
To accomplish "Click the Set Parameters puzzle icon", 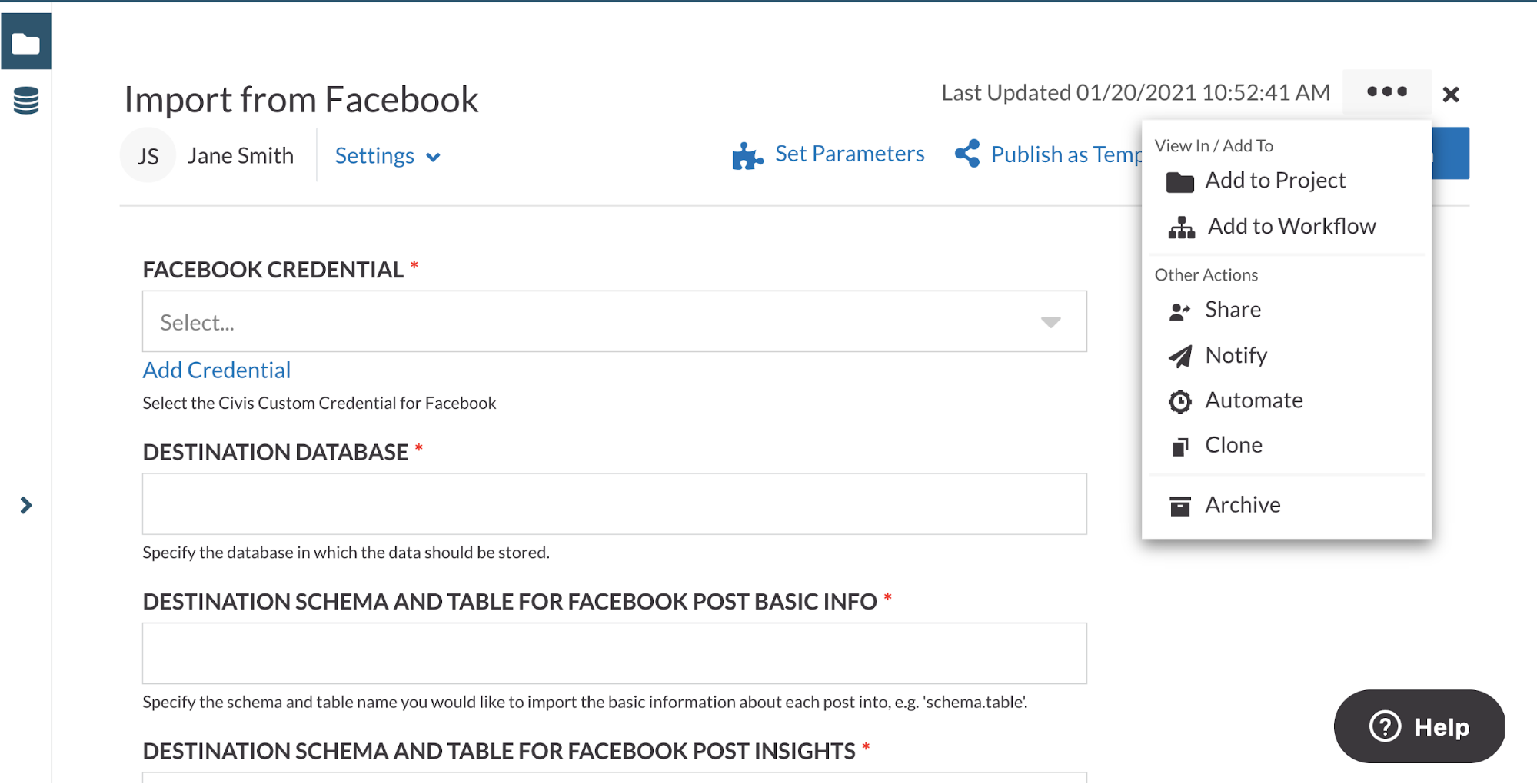I will point(747,155).
